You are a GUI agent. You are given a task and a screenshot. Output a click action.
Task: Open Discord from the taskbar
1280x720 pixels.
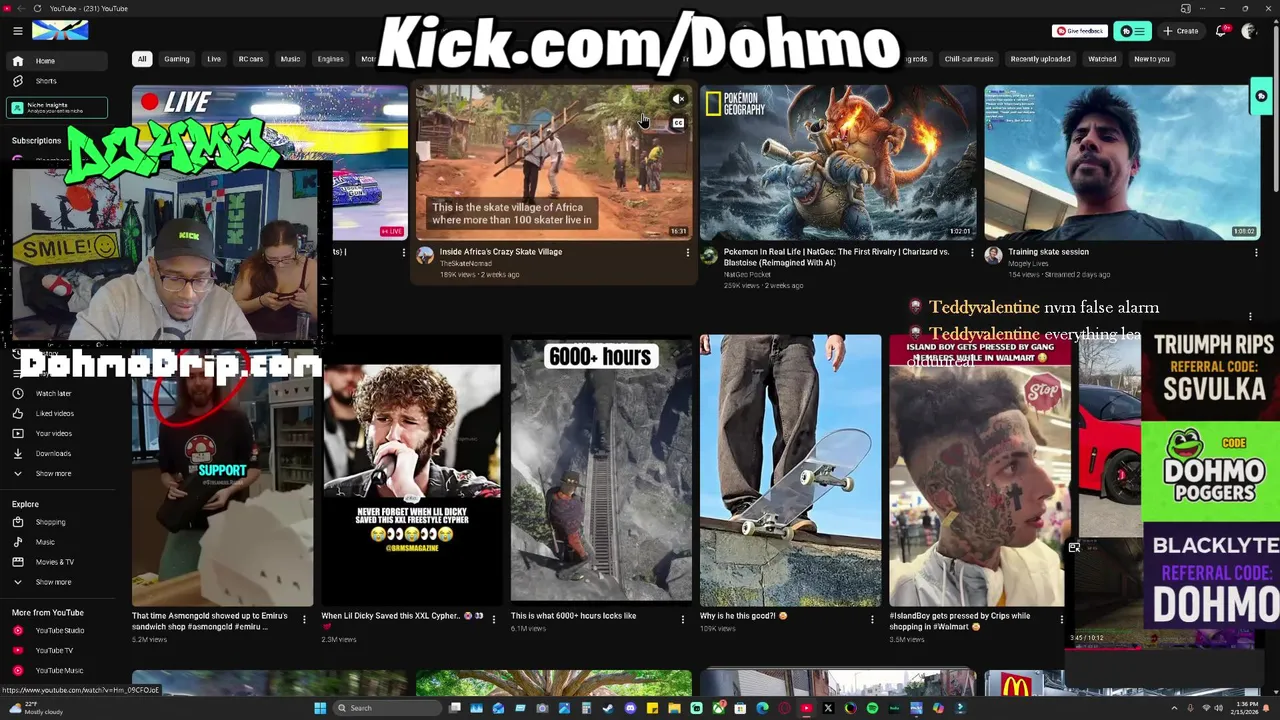point(630,708)
